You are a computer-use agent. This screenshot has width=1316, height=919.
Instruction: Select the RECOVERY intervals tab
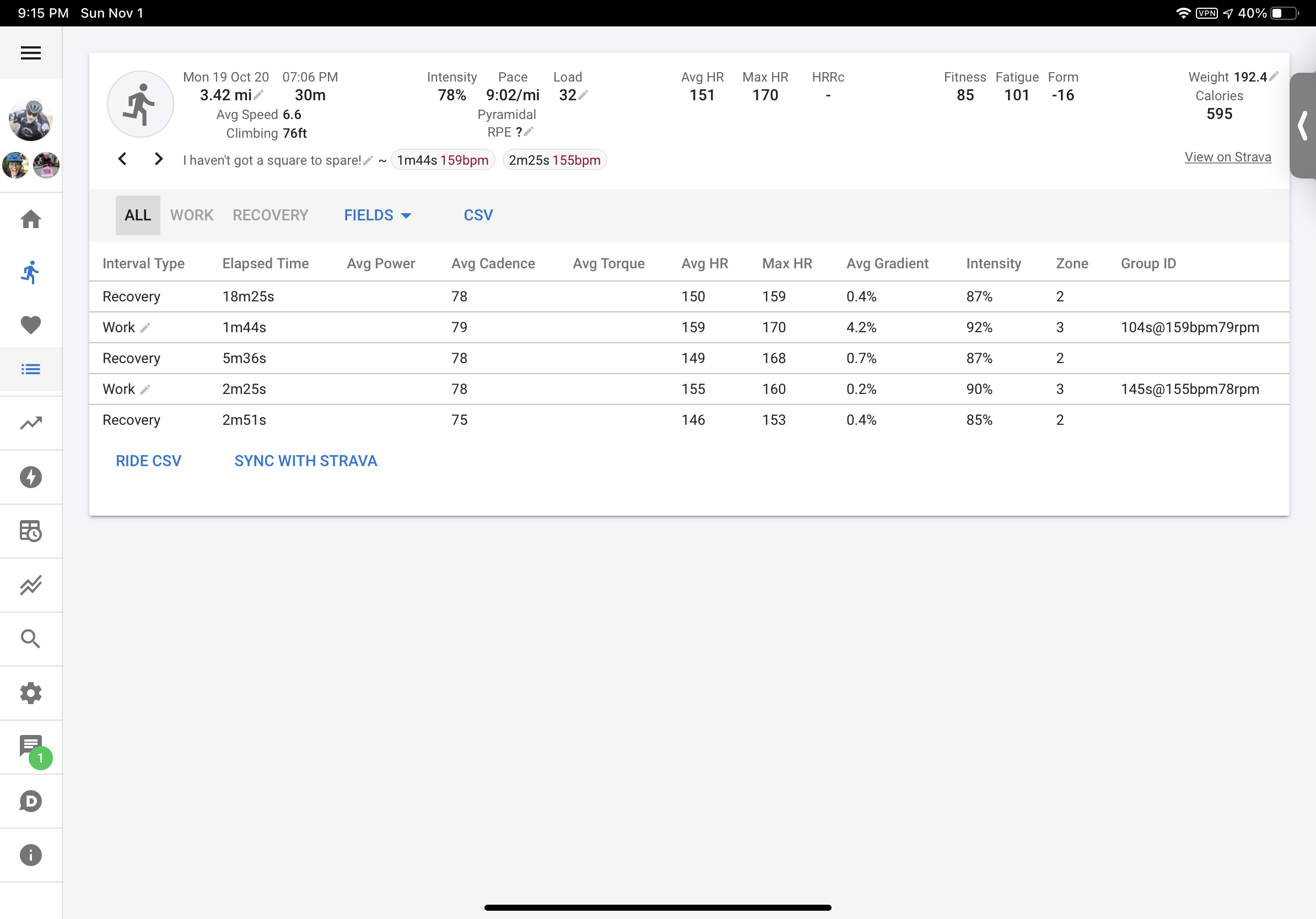(x=270, y=215)
